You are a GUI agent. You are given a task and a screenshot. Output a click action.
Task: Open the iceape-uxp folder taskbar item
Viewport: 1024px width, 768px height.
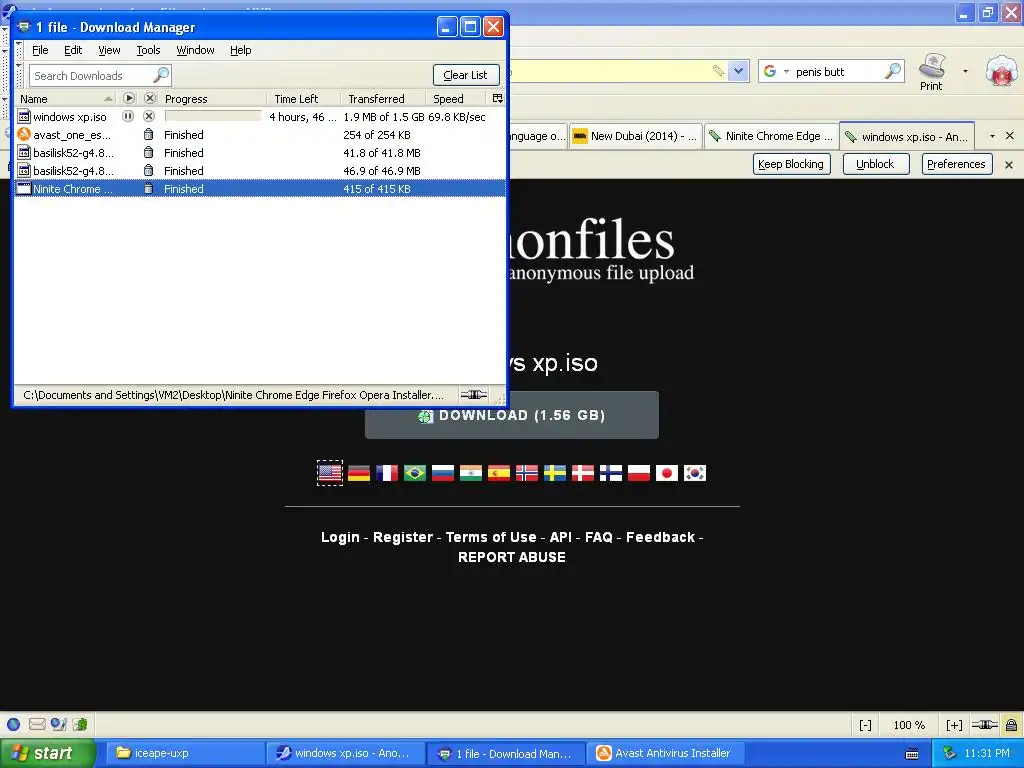[184, 753]
